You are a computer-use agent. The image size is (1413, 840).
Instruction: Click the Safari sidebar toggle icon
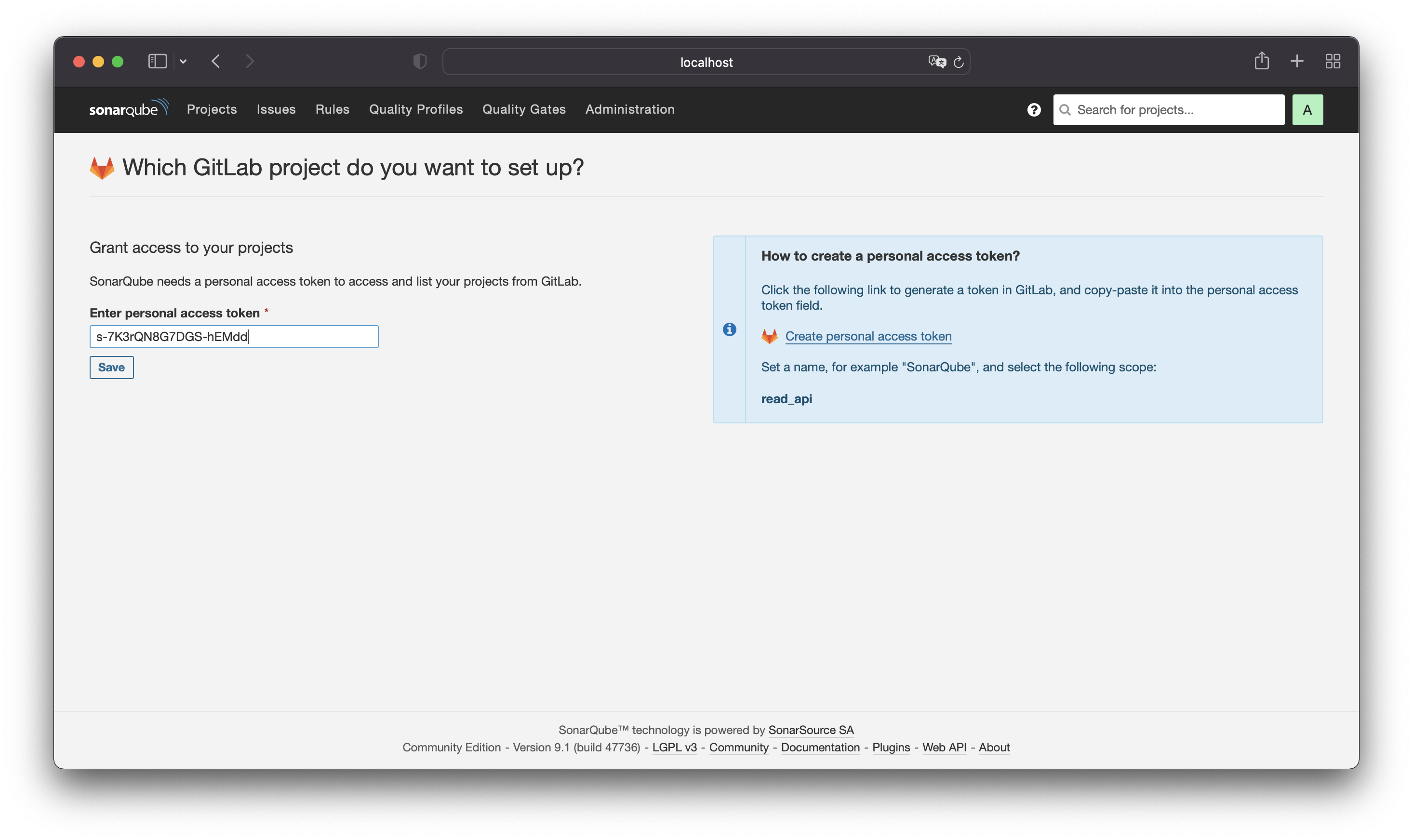tap(157, 61)
